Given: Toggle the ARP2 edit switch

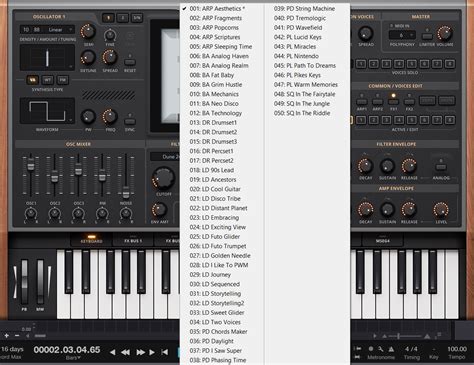Looking at the screenshot, I should [377, 102].
